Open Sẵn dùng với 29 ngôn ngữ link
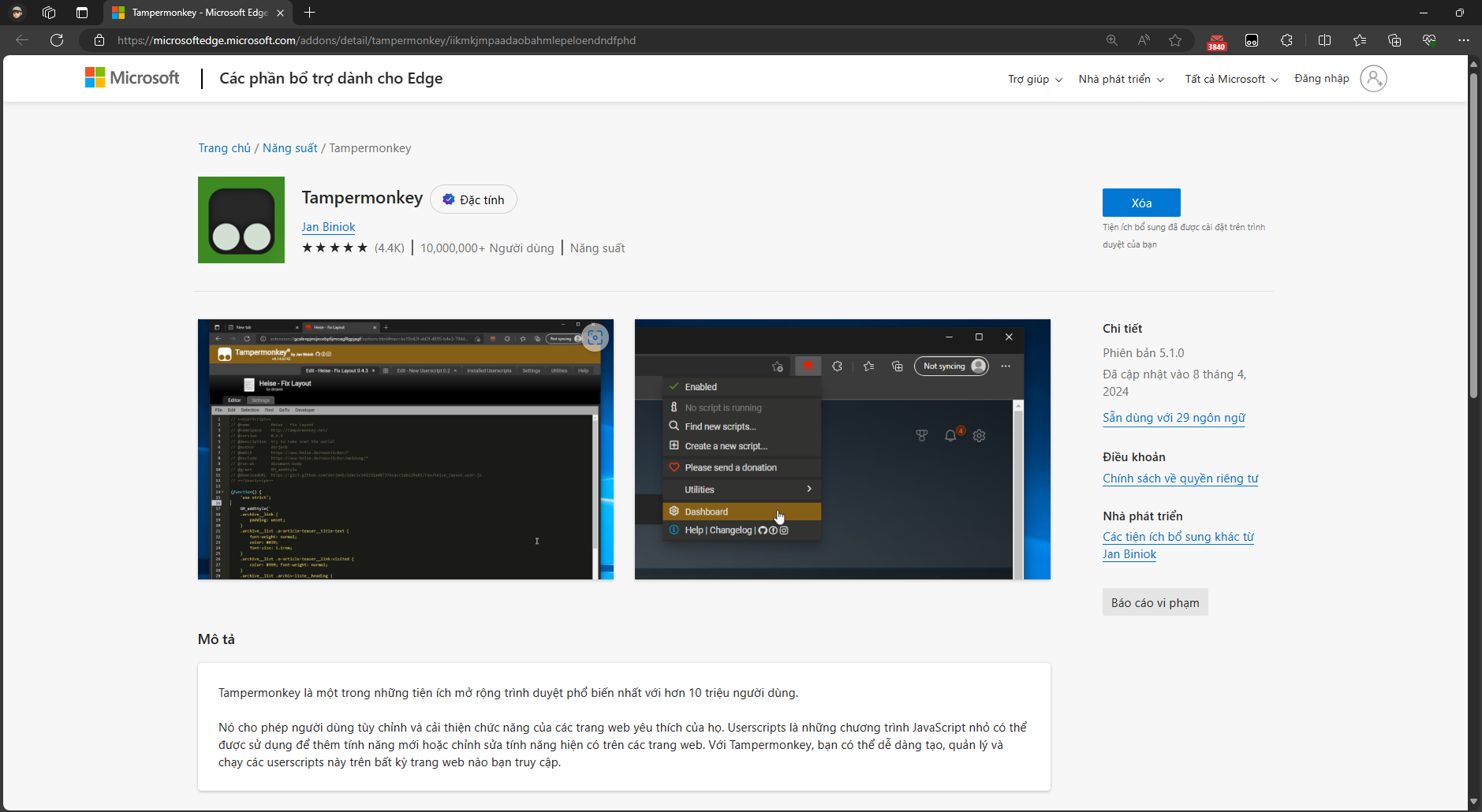Image resolution: width=1482 pixels, height=812 pixels. click(x=1174, y=418)
